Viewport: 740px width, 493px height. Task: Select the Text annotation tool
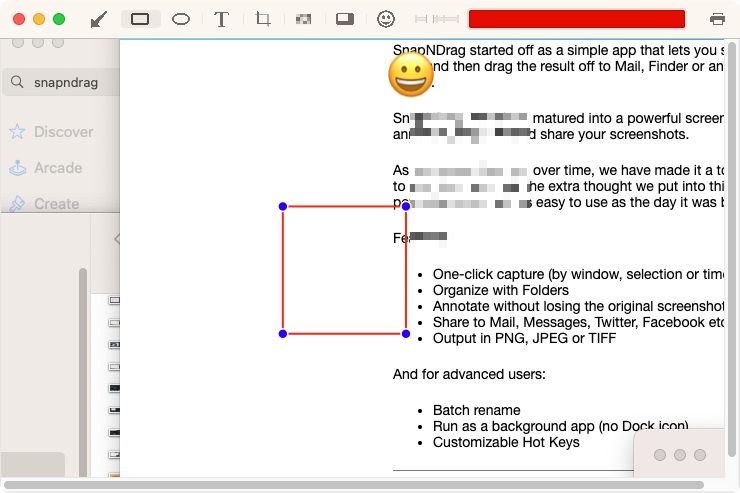coord(221,19)
